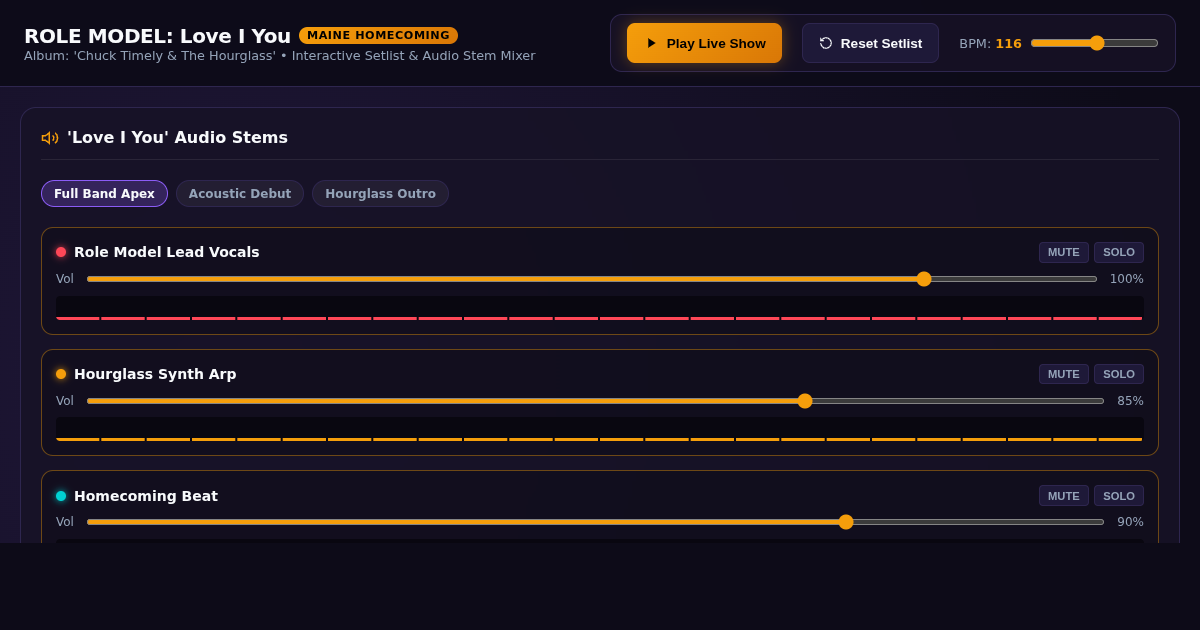Switch to the Acoustic Debut preset
Image resolution: width=1200 pixels, height=630 pixels.
(240, 194)
